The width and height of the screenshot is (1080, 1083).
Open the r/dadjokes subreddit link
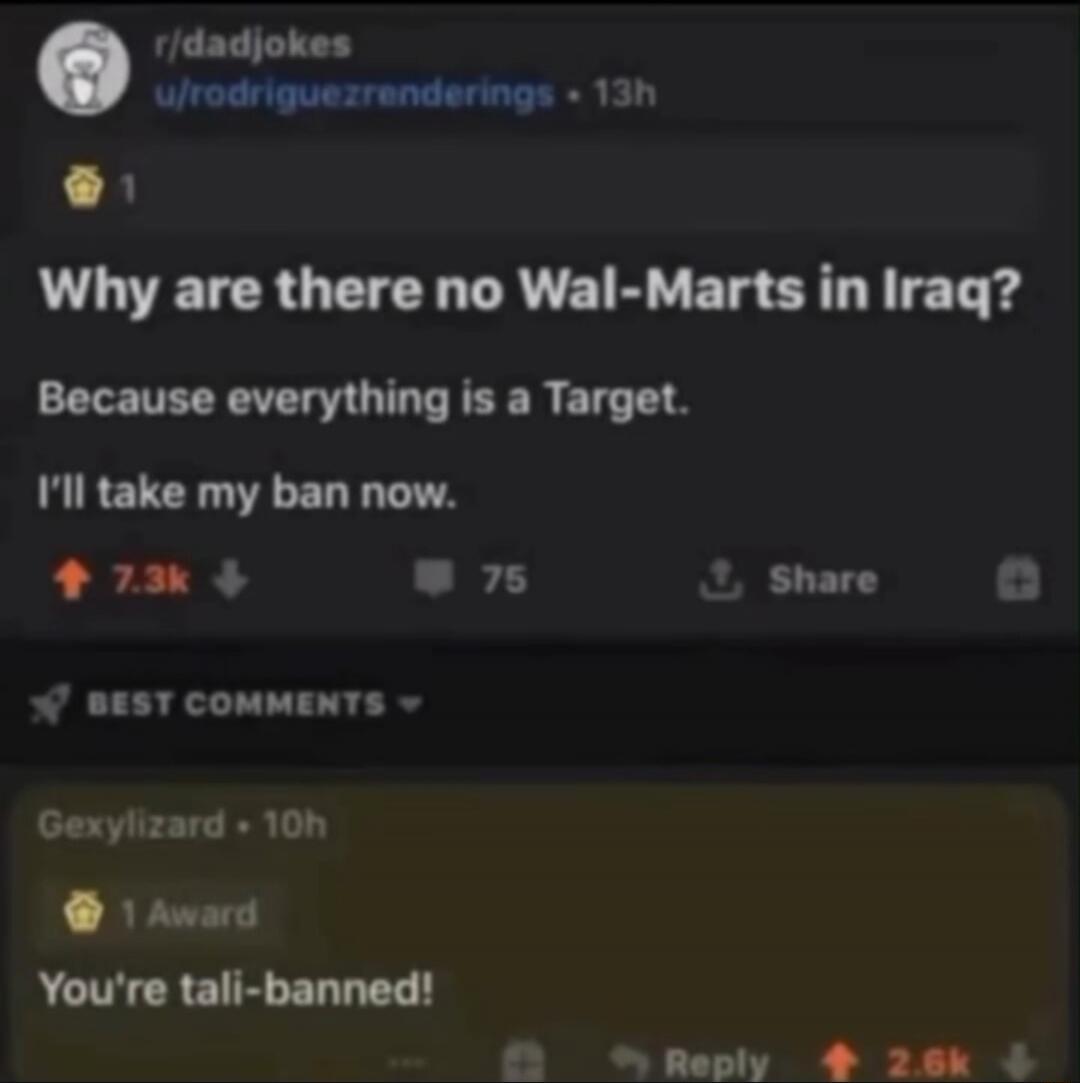253,46
